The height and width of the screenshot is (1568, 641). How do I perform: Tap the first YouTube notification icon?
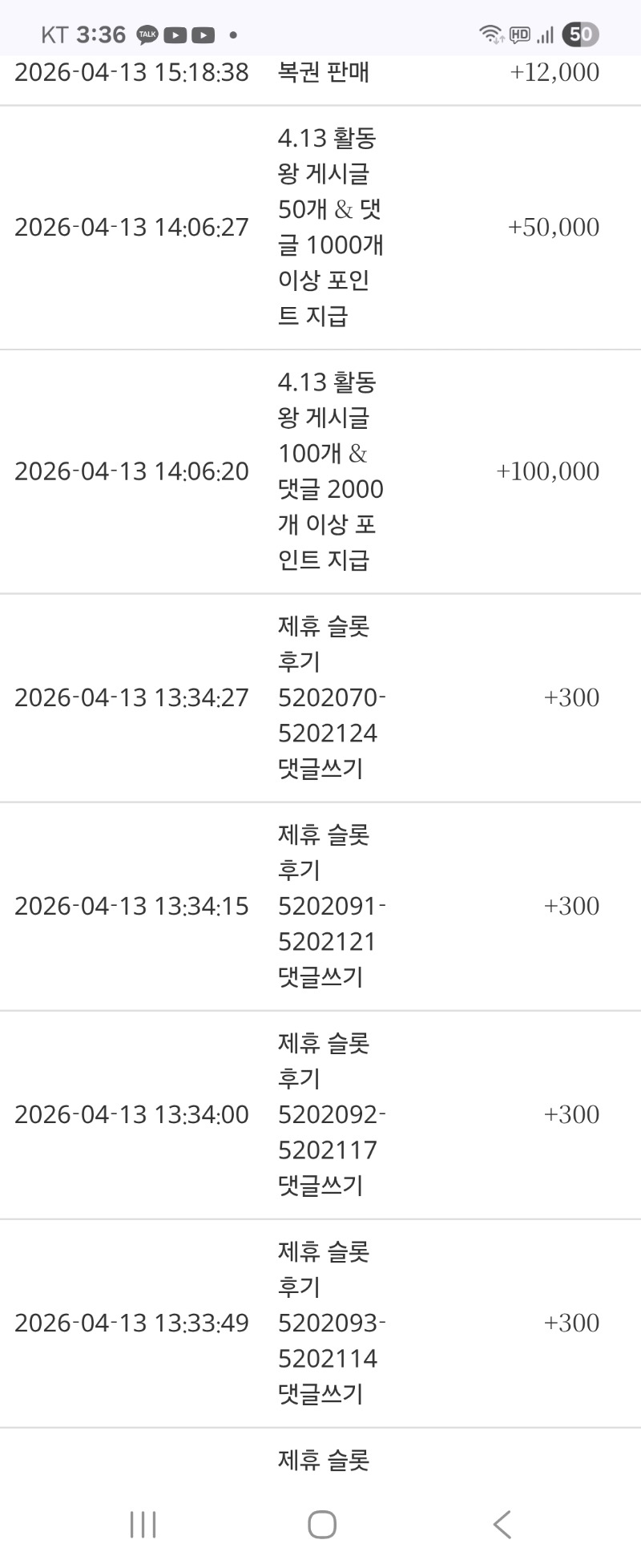coord(175,34)
